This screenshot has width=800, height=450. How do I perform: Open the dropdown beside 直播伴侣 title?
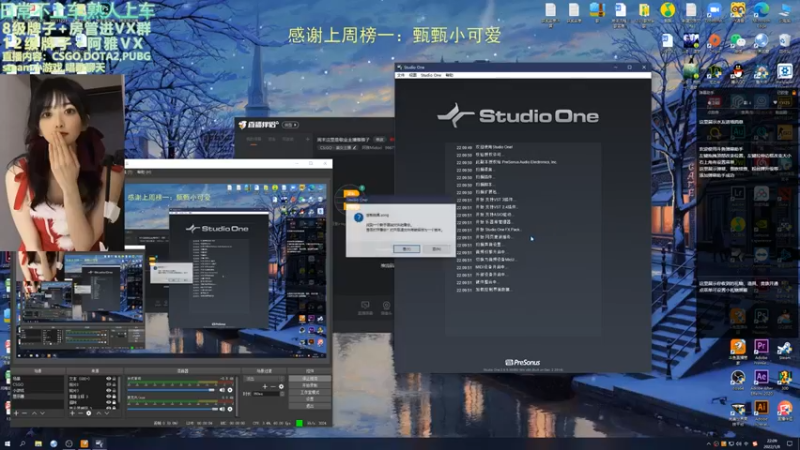click(x=291, y=124)
